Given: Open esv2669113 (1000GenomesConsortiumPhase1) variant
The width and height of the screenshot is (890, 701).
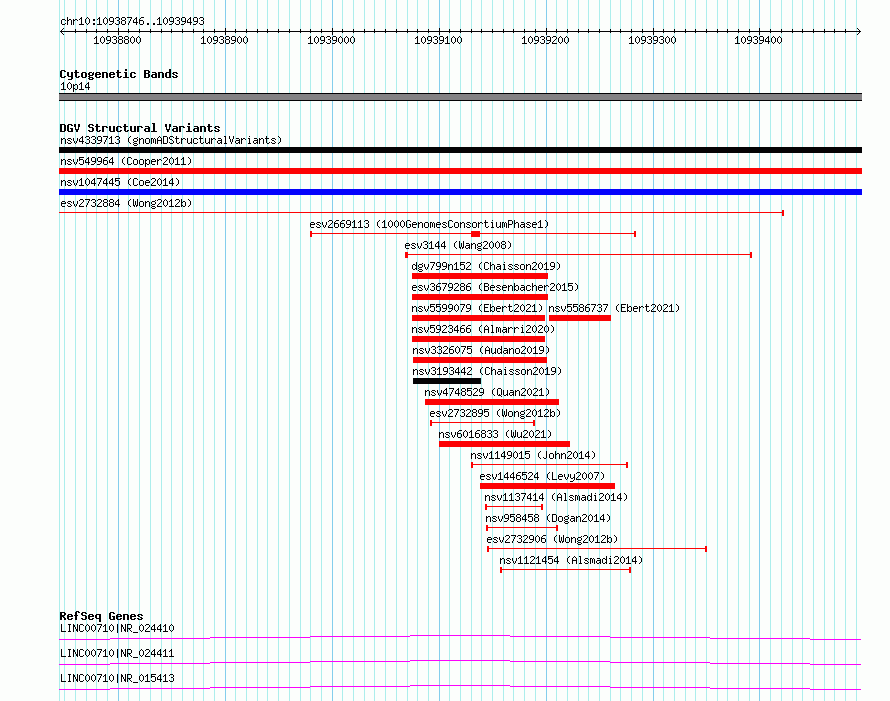Looking at the screenshot, I should tap(429, 224).
